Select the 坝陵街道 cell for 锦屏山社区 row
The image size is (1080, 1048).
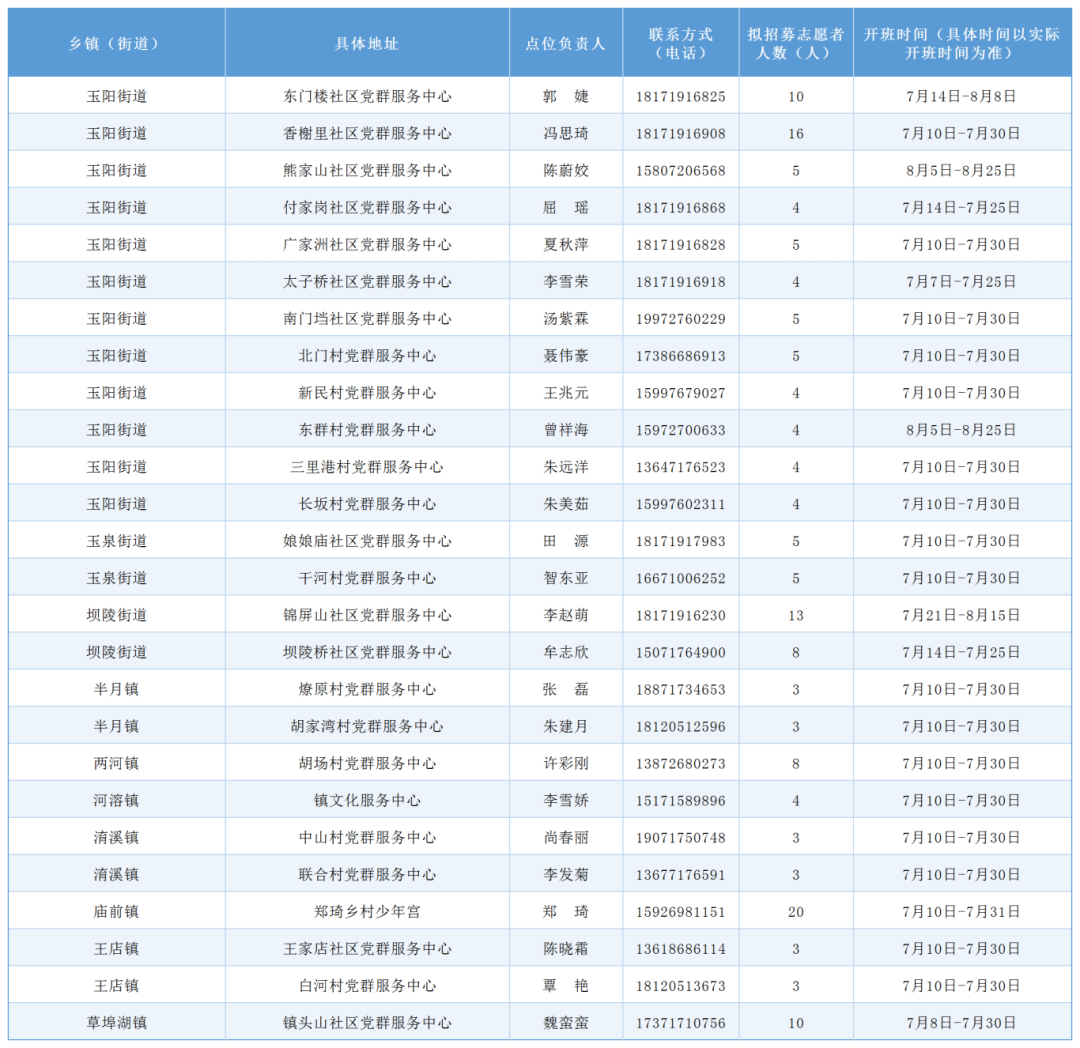pos(116,614)
